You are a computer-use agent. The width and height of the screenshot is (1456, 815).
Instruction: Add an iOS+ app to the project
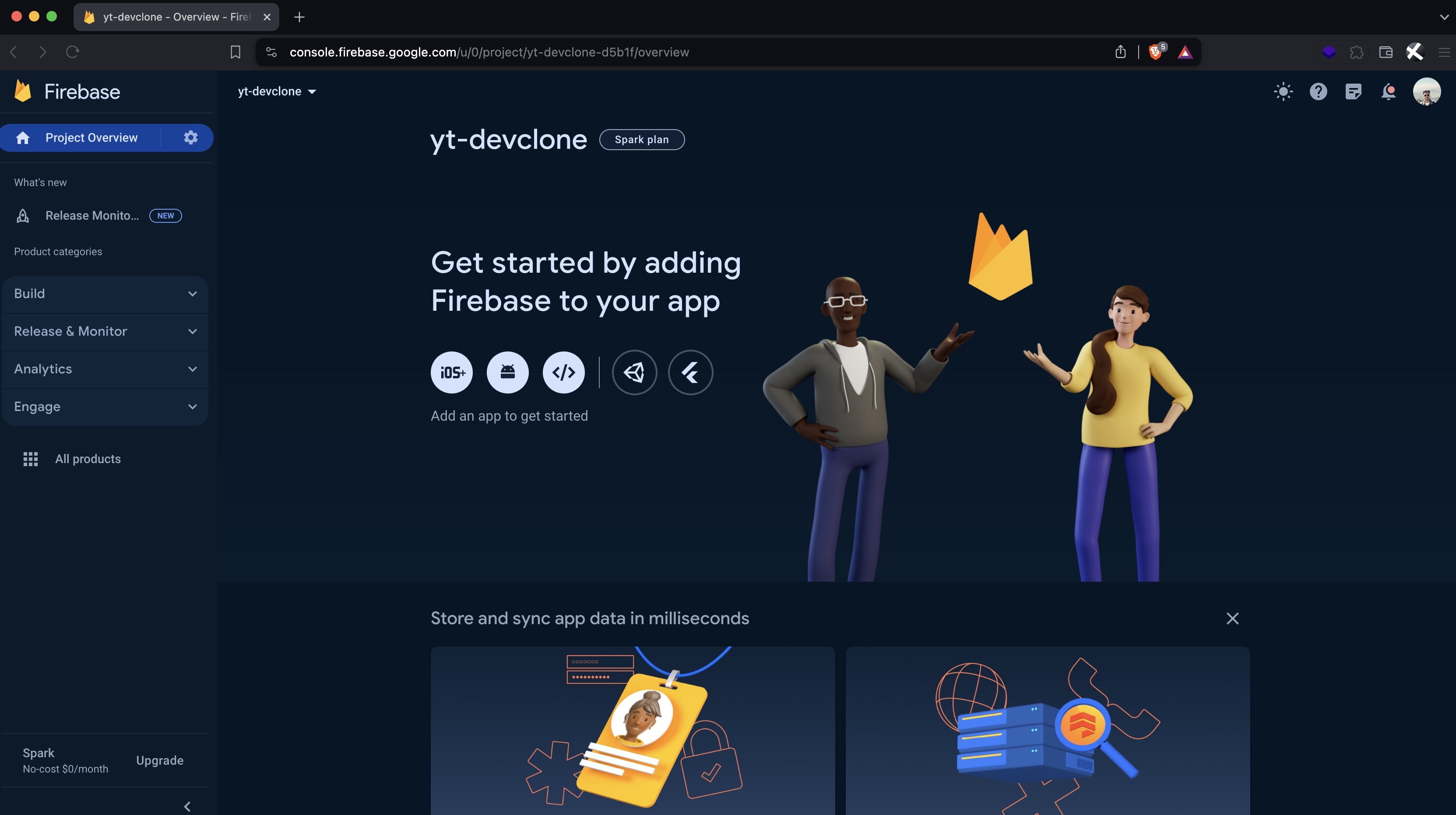pyautogui.click(x=451, y=372)
